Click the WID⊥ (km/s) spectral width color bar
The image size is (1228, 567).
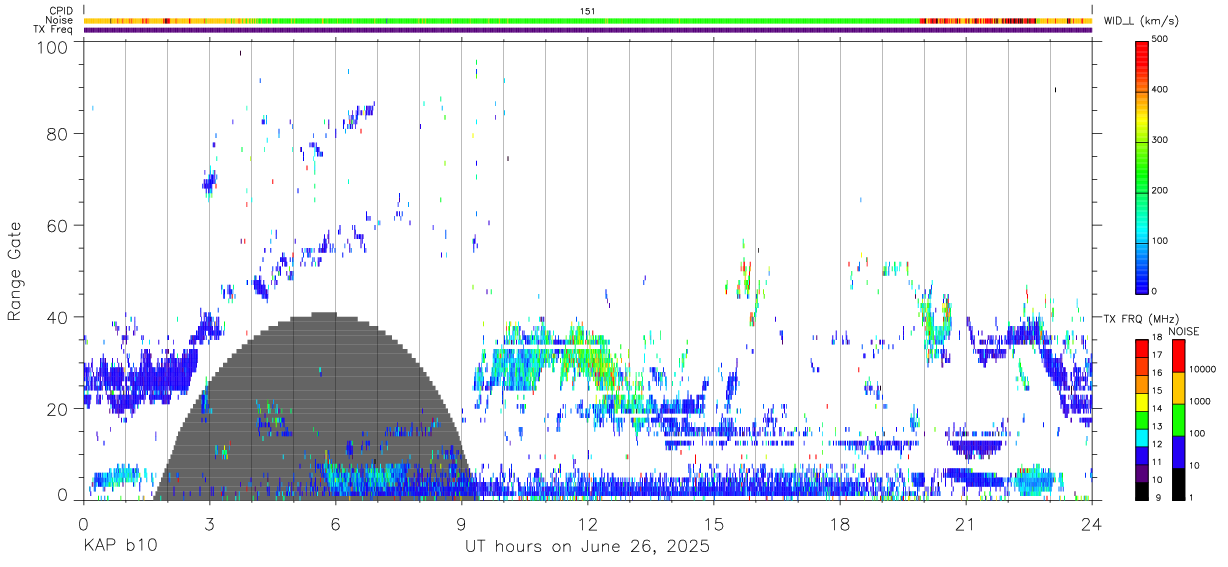tap(1142, 166)
